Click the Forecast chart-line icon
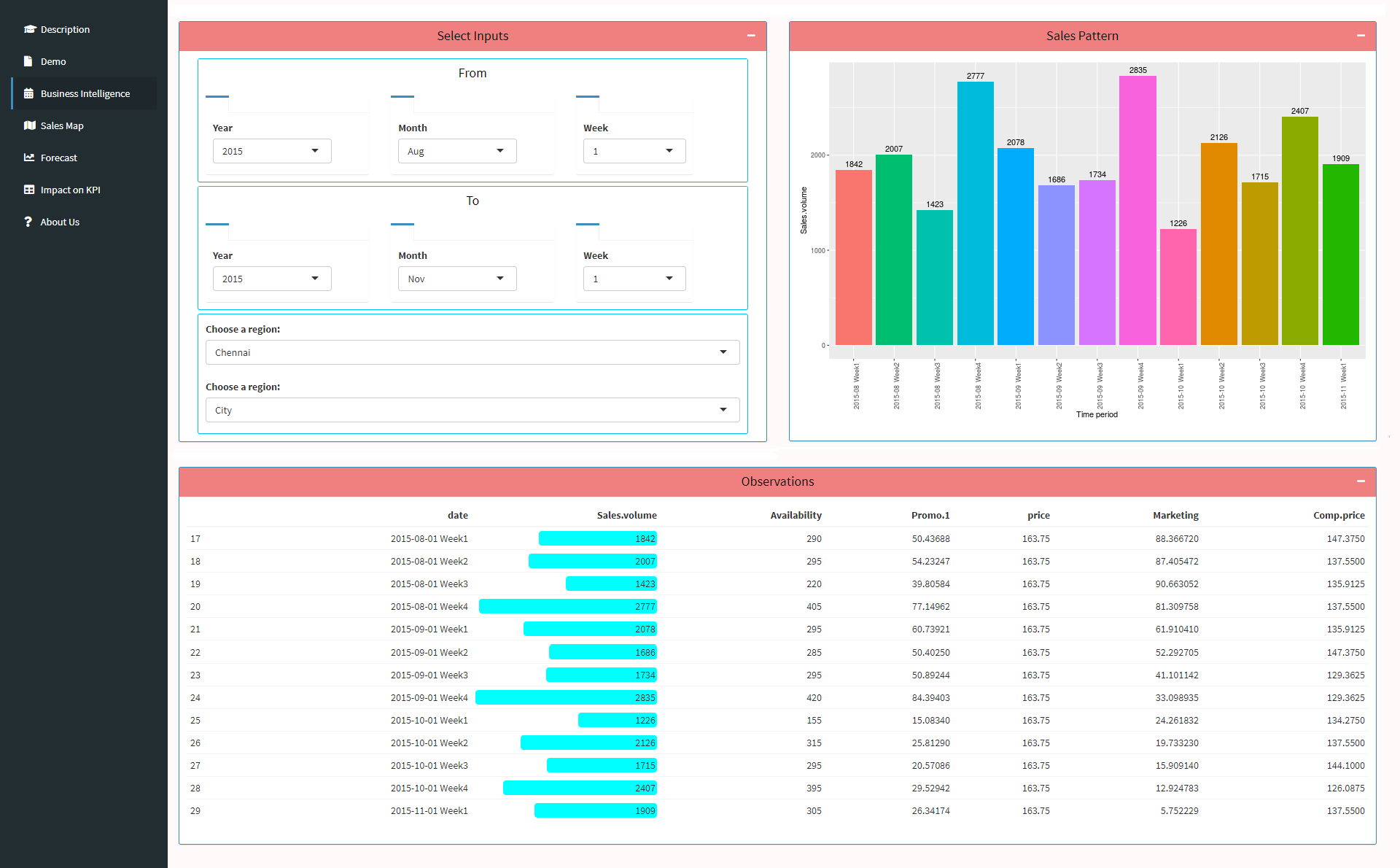Viewport: 1400px width, 868px height. pyautogui.click(x=29, y=158)
